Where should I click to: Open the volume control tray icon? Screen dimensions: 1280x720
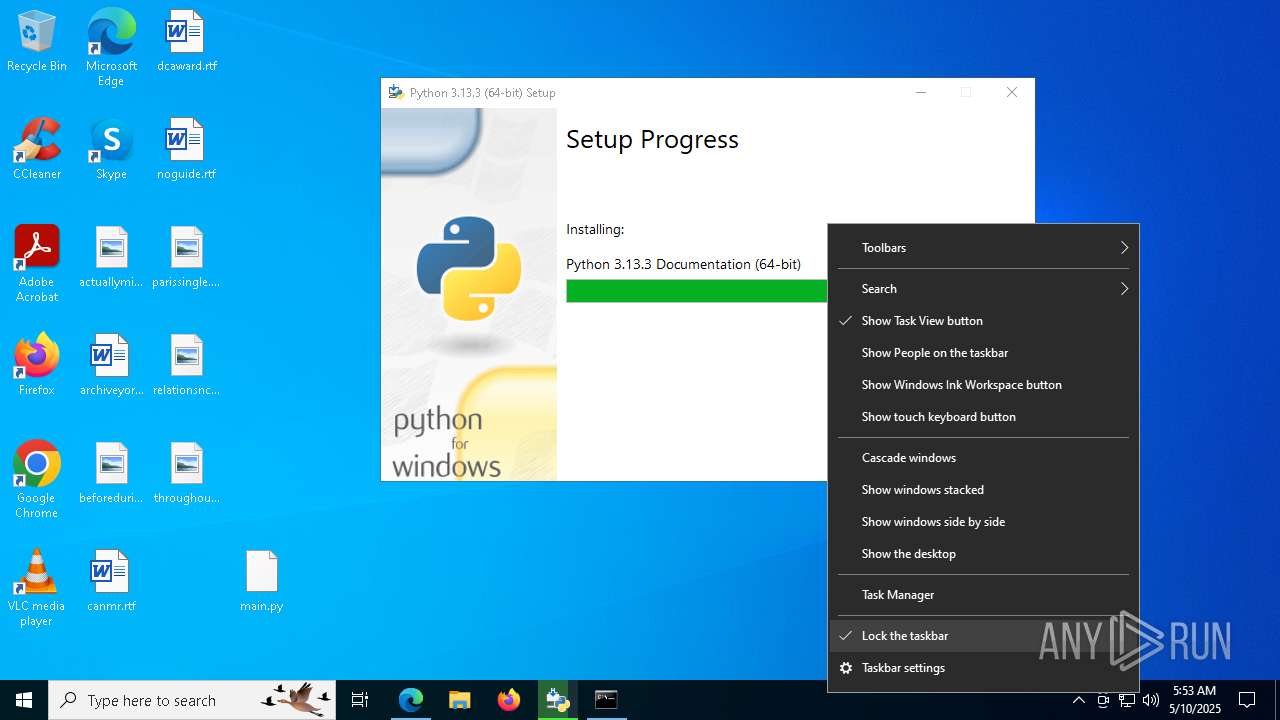tap(1150, 700)
